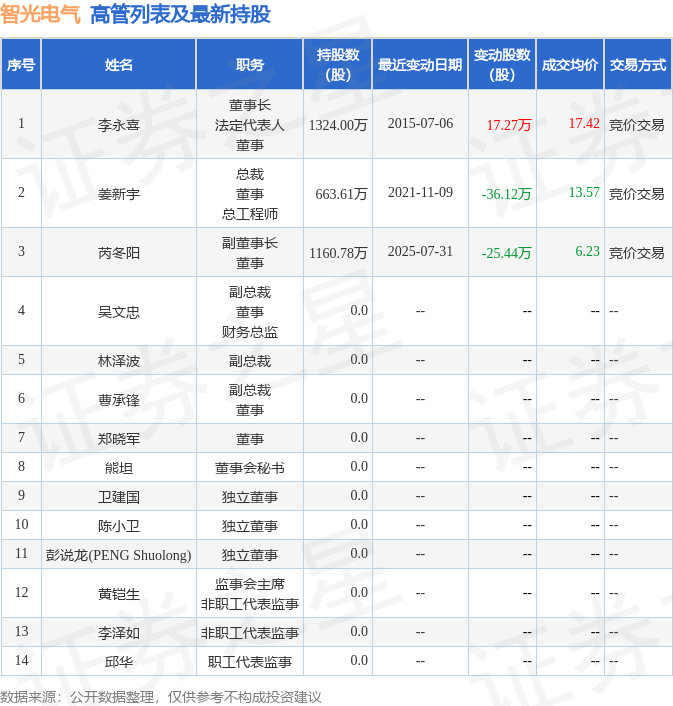
Task: Click the 董事会秘书 position cell
Action: tap(250, 468)
